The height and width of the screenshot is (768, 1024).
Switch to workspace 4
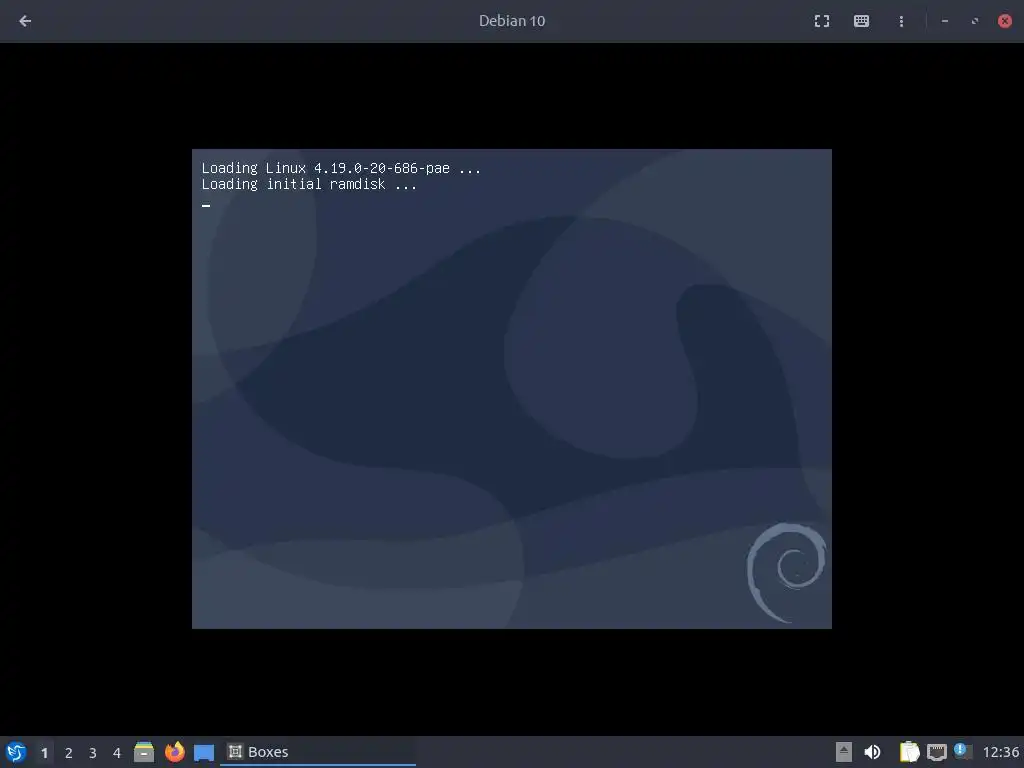(x=117, y=753)
